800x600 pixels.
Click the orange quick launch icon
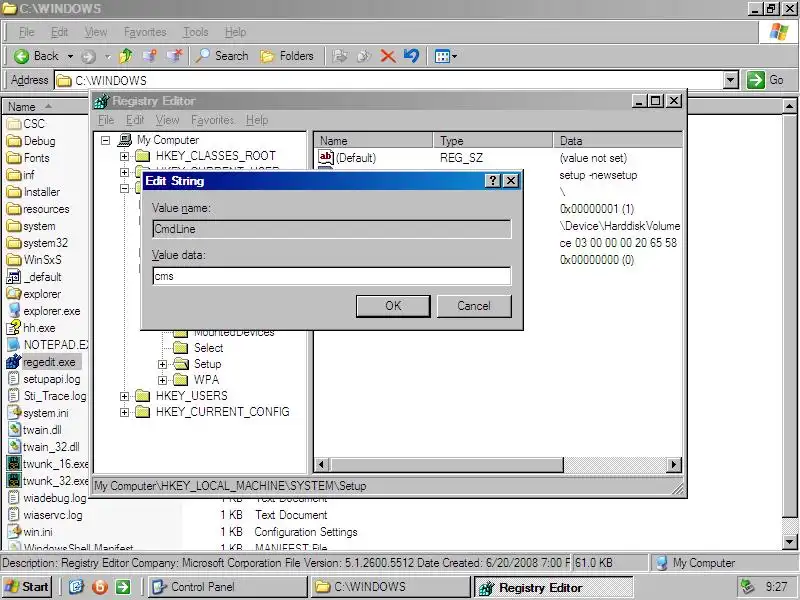click(x=99, y=587)
